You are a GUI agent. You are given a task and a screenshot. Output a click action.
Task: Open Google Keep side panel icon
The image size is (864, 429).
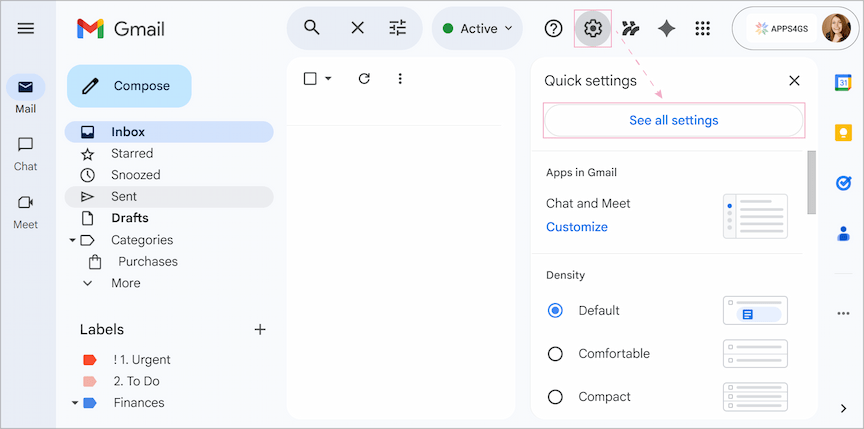coord(843,133)
